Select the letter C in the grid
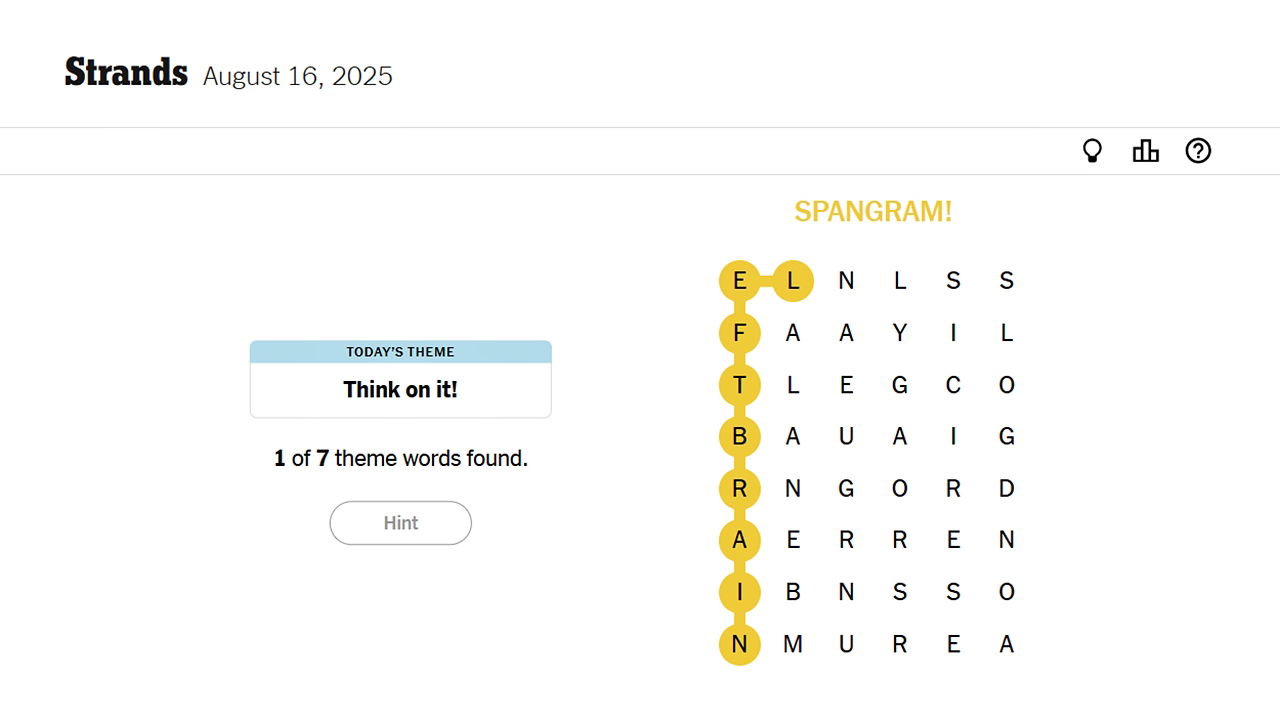The width and height of the screenshot is (1280, 720). pos(953,385)
